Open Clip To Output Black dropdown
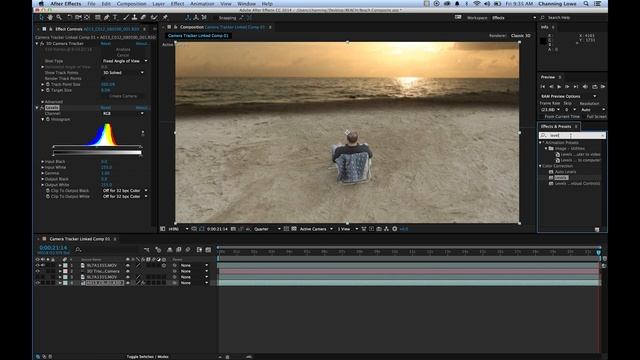Screen dimensions: 640x360 click(124, 191)
